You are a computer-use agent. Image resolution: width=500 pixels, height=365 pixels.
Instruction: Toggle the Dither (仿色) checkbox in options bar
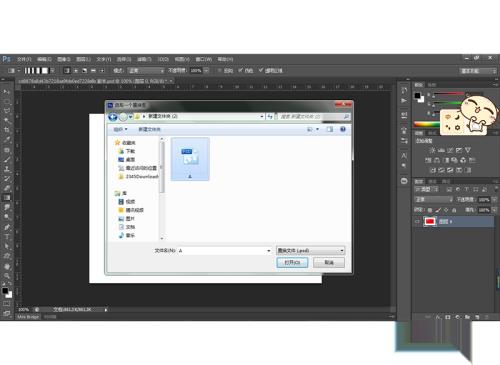coord(240,70)
